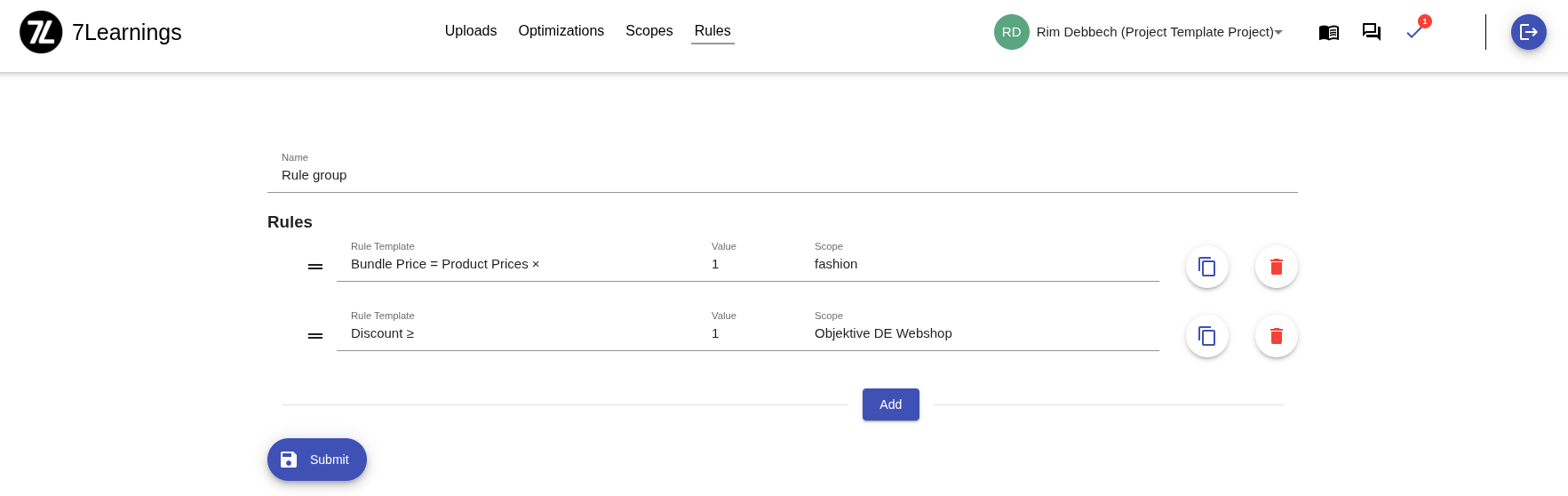Duplicate the Bundle Price rule
The width and height of the screenshot is (1568, 496).
click(x=1207, y=267)
